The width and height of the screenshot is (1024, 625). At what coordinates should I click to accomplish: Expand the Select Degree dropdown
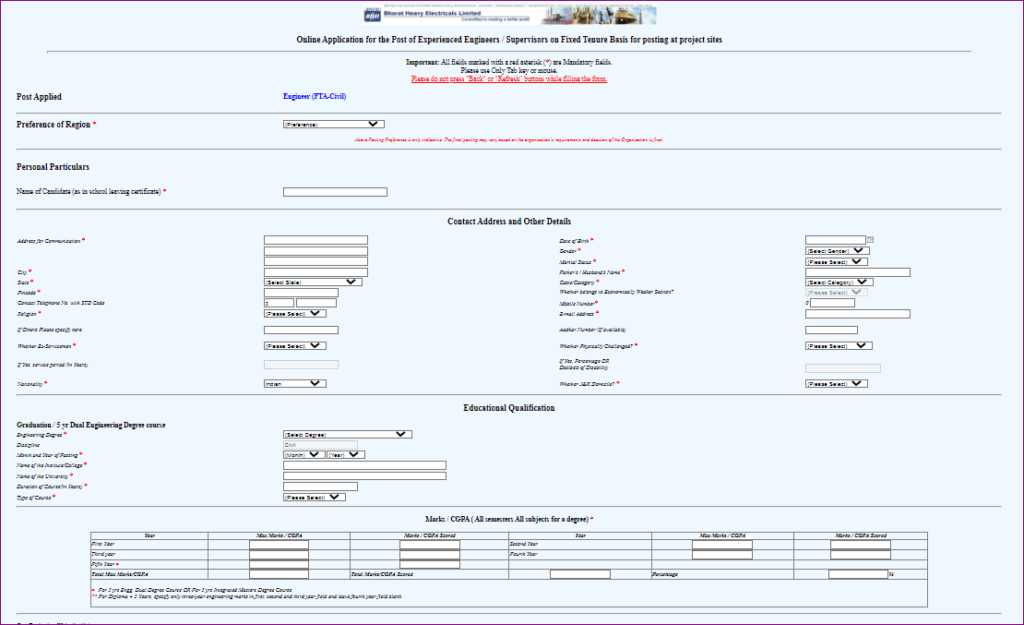(x=346, y=434)
